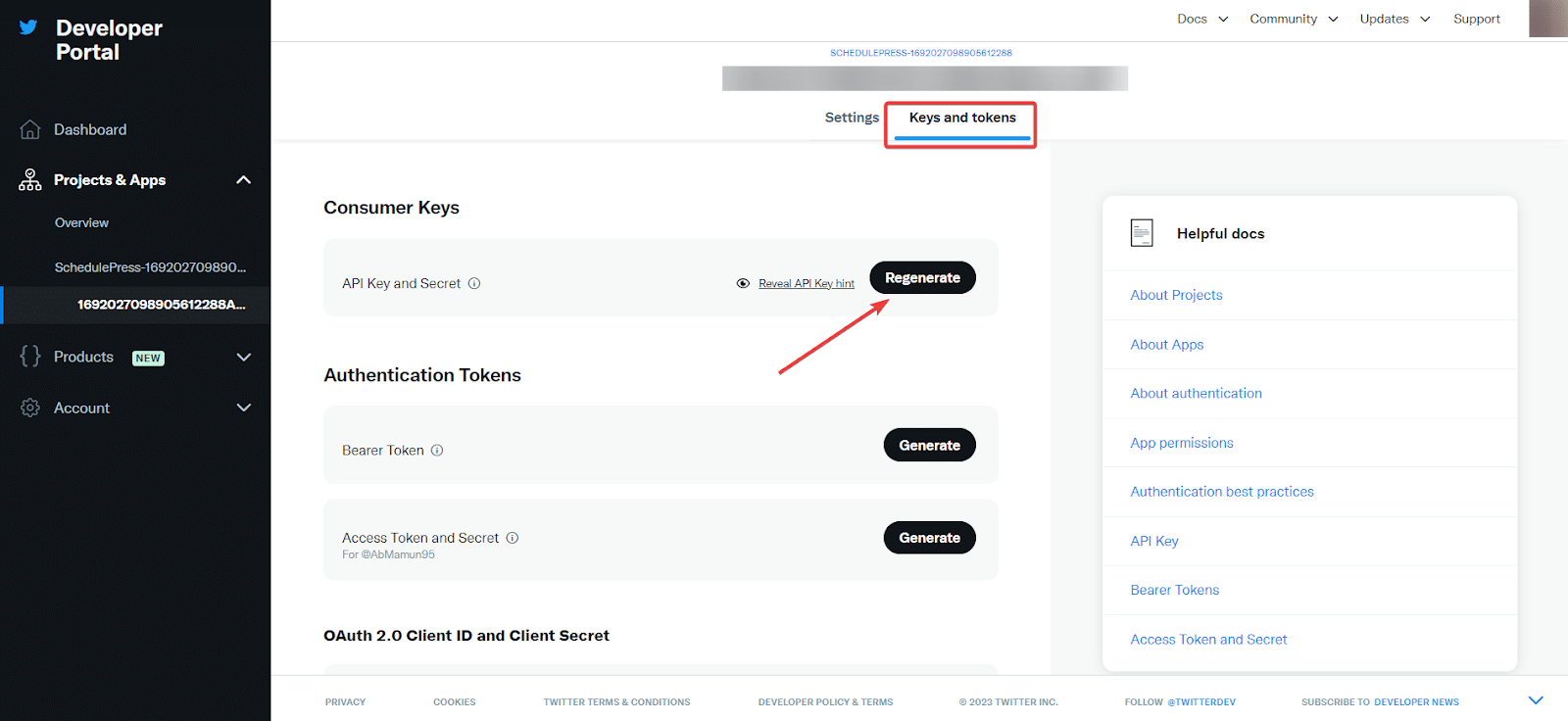
Task: Click the @TWITTERDEV follow link
Action: point(1201,702)
